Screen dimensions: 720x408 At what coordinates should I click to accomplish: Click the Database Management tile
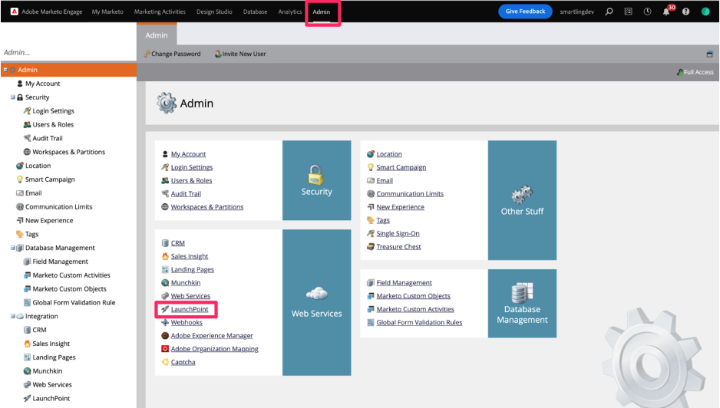(x=522, y=303)
